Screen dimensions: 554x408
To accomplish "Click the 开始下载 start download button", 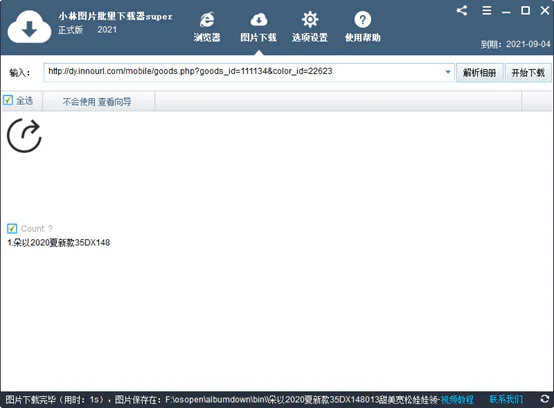I will coord(528,73).
